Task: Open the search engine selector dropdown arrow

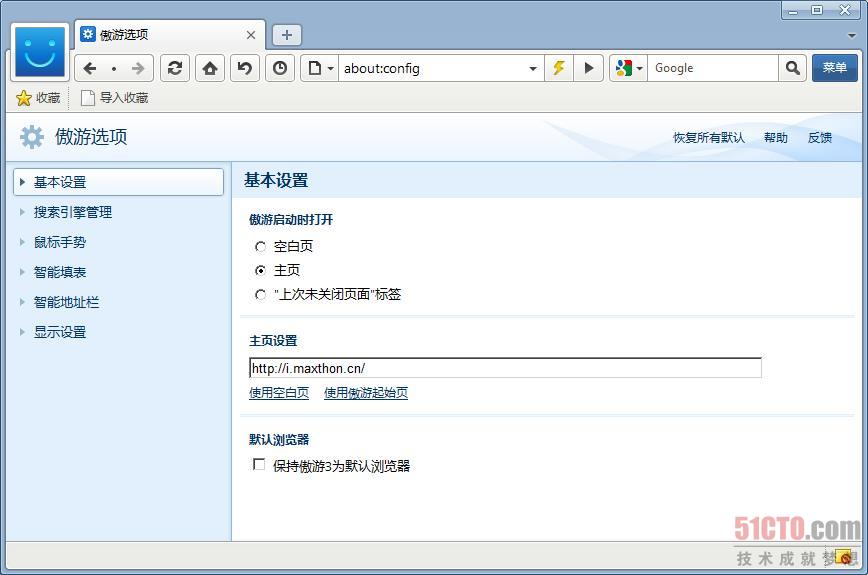Action: (x=639, y=69)
